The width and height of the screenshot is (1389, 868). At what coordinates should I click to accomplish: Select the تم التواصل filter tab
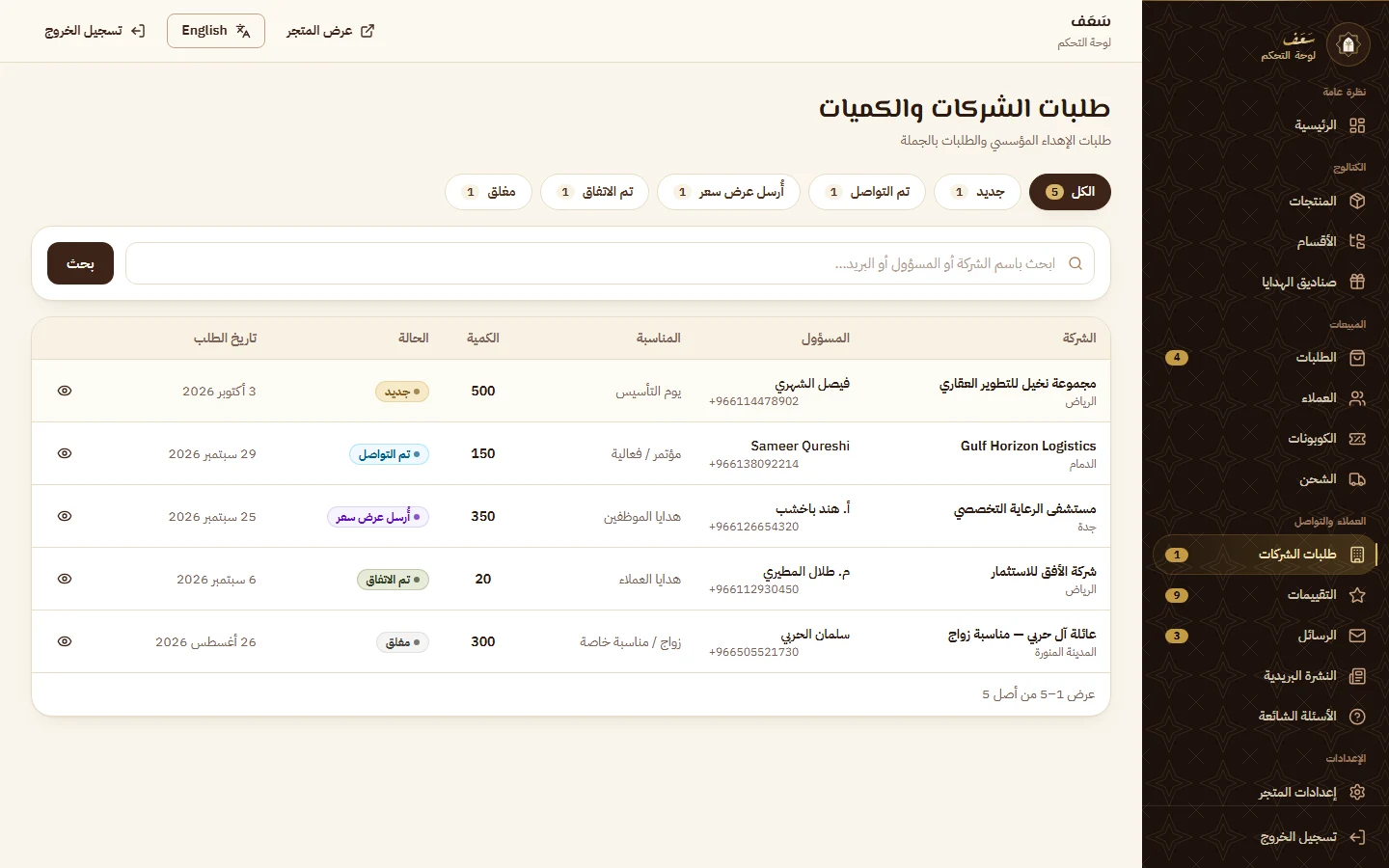[867, 192]
